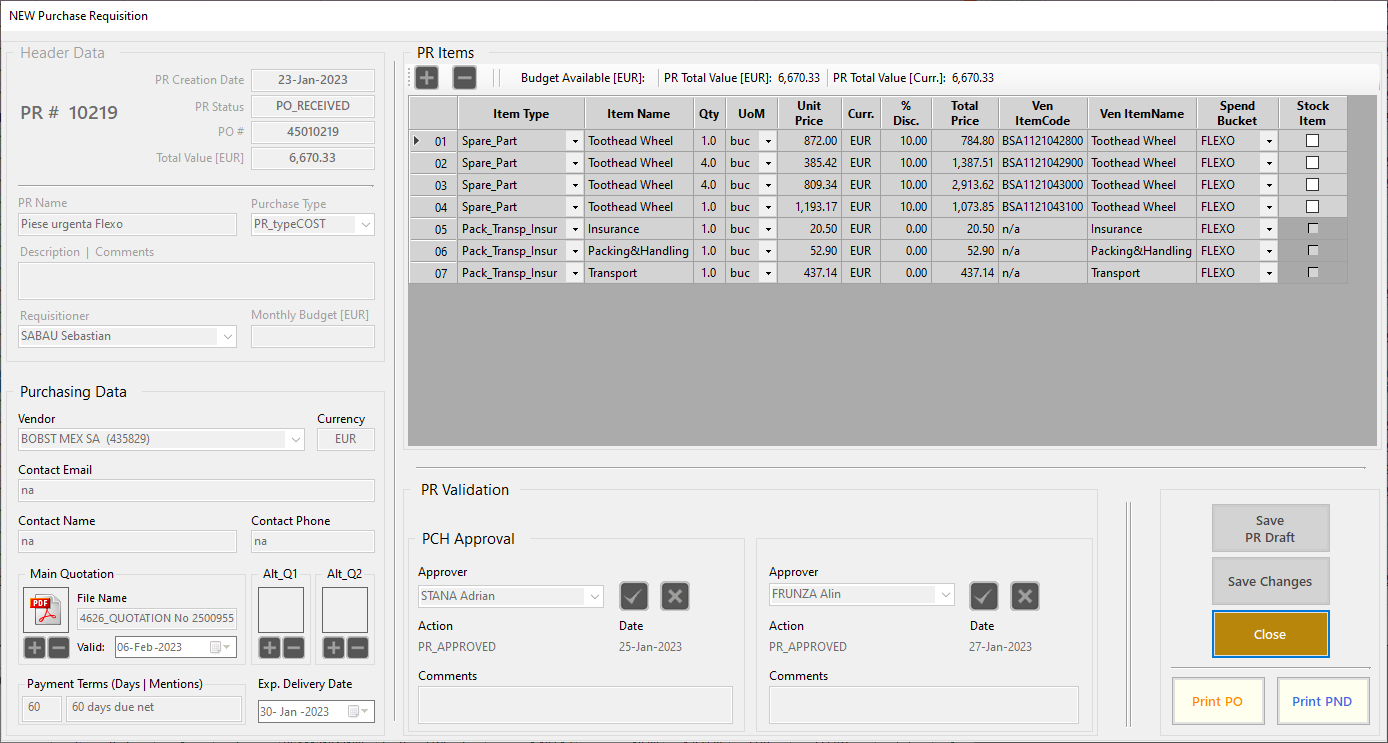Open Item Type dropdown in row 01
Viewport: 1388px width, 743px height.
tap(575, 141)
